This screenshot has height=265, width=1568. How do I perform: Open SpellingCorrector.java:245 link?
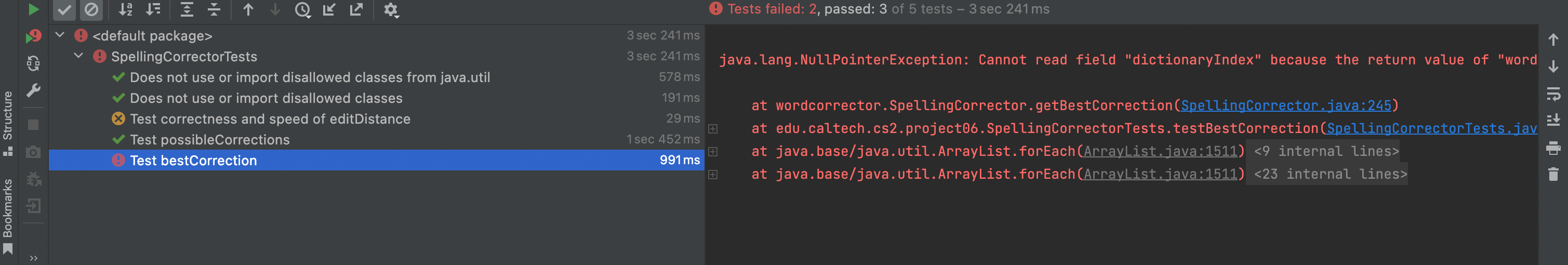[1285, 105]
